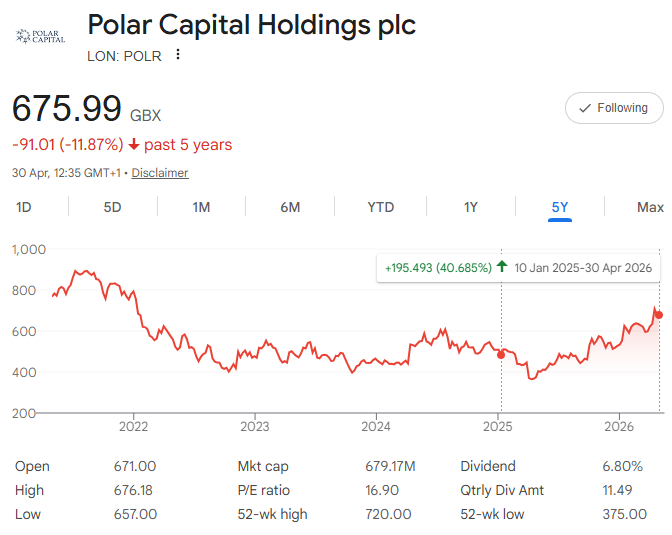Open the three-dot more options menu
The width and height of the screenshot is (672, 535).
pyautogui.click(x=178, y=55)
